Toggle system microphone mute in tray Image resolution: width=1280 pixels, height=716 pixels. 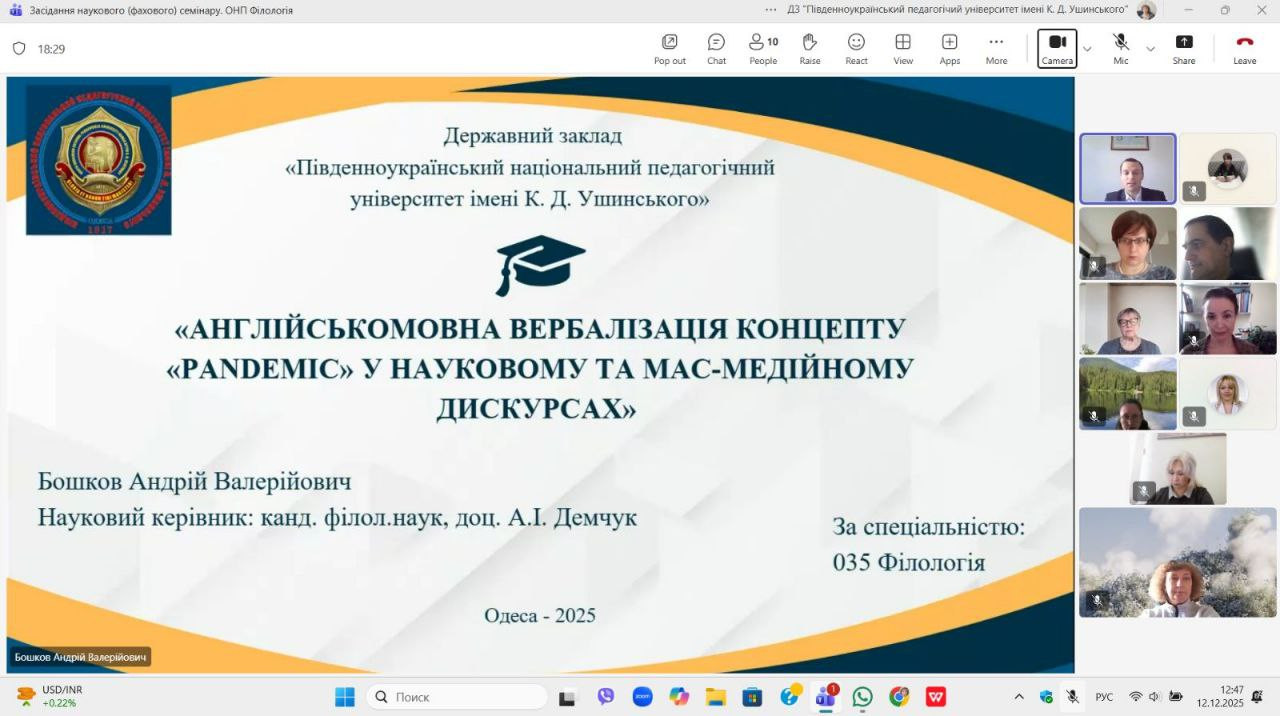coord(1072,697)
